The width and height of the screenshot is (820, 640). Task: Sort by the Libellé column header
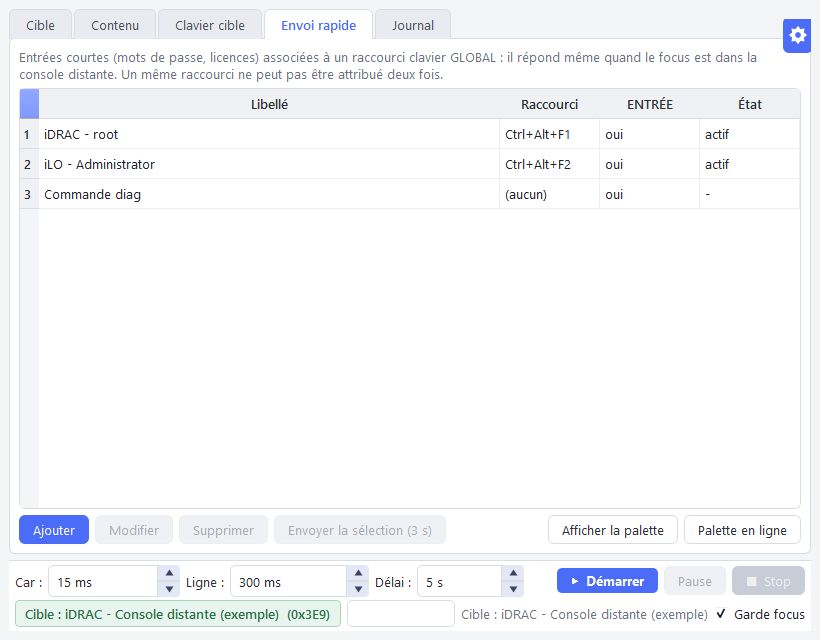click(269, 104)
